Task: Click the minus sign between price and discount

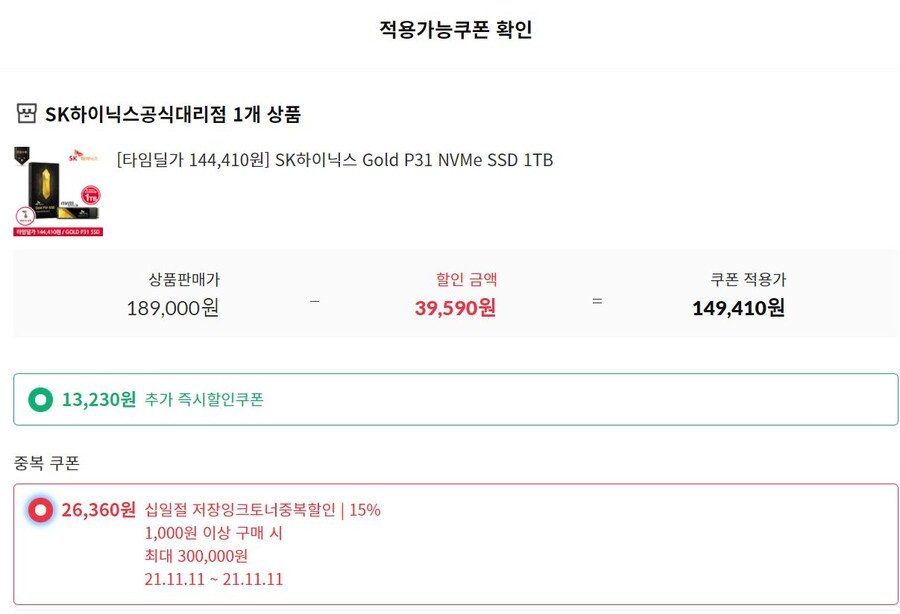Action: point(315,301)
